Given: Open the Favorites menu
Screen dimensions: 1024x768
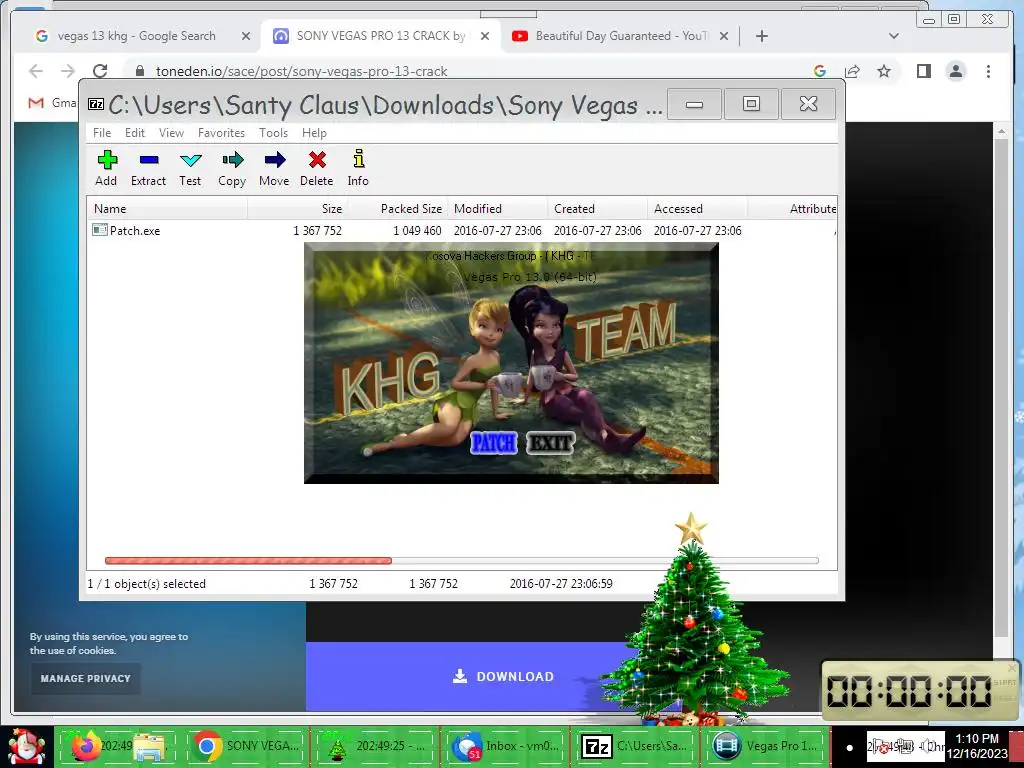Looking at the screenshot, I should (x=221, y=133).
